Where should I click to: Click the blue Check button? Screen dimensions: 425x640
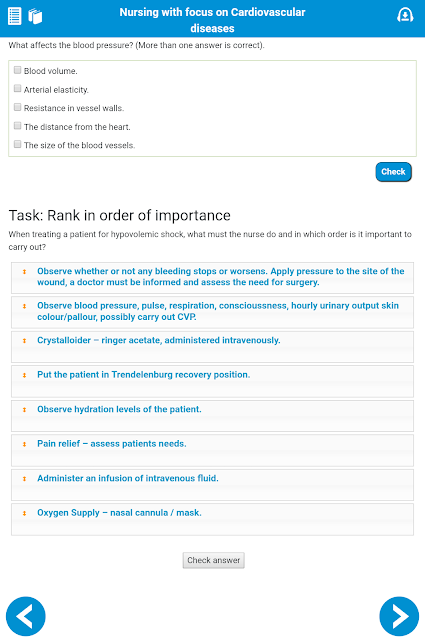coord(393,172)
